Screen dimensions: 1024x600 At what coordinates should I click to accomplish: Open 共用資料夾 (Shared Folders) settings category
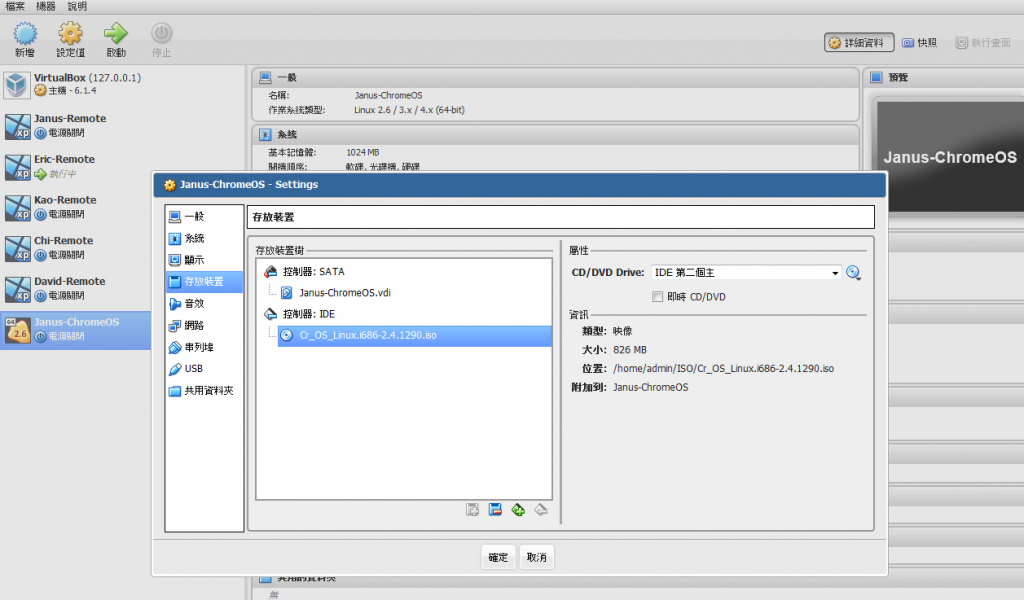tap(204, 390)
